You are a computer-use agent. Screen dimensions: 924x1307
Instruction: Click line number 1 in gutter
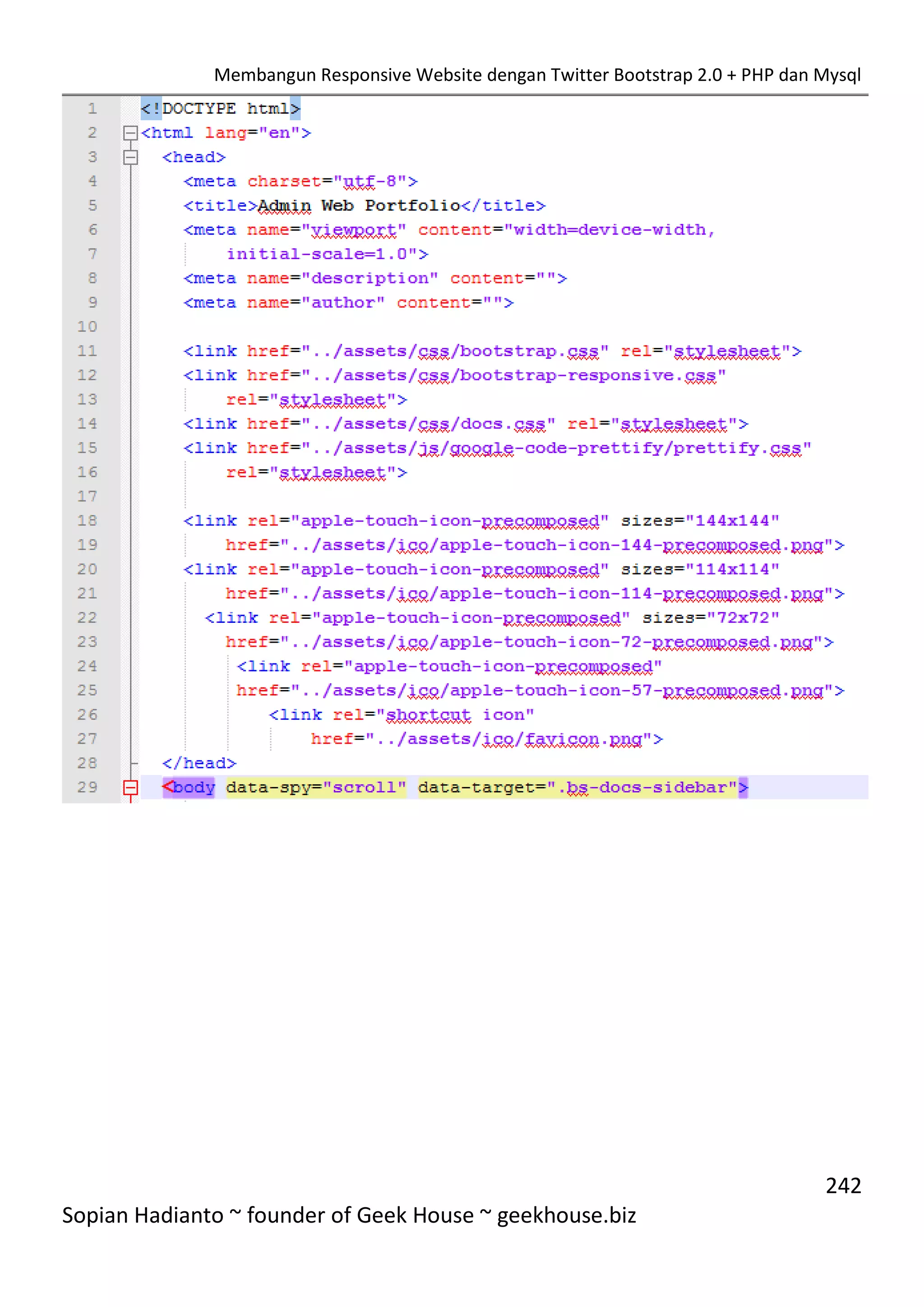coord(92,109)
